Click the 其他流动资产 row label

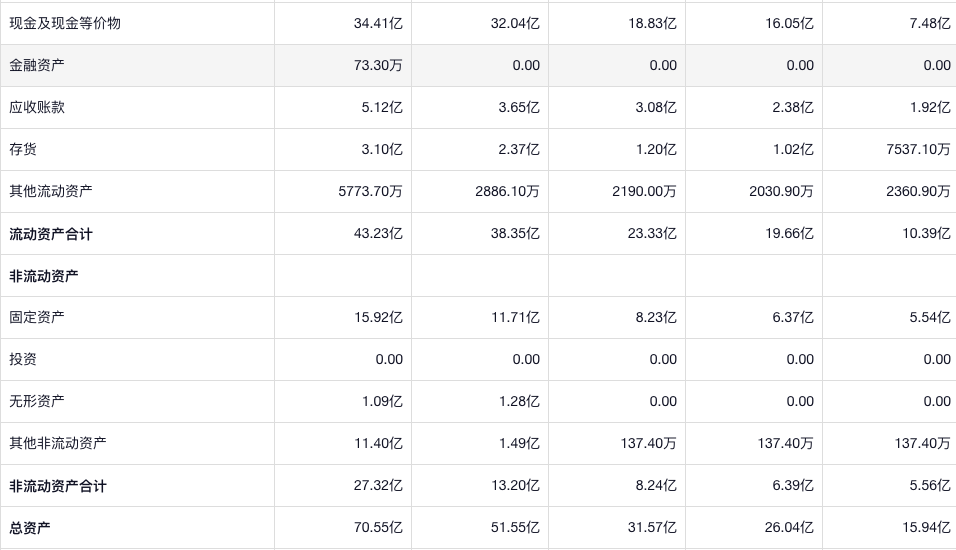pyautogui.click(x=51, y=191)
